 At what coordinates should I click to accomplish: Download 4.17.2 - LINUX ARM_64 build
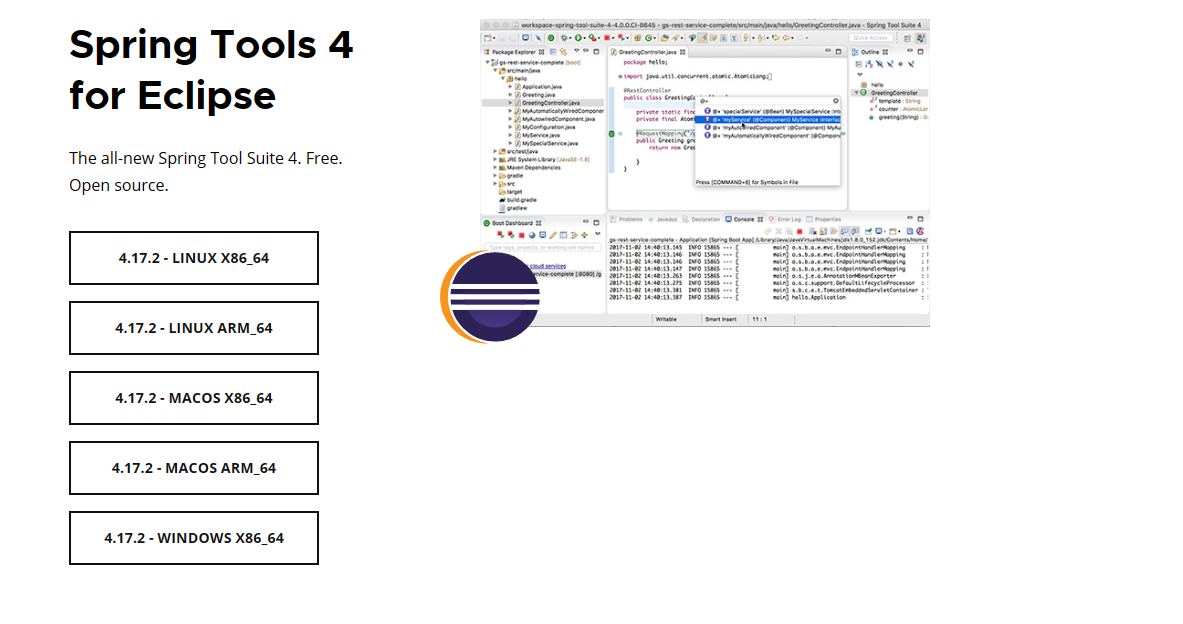(x=194, y=328)
